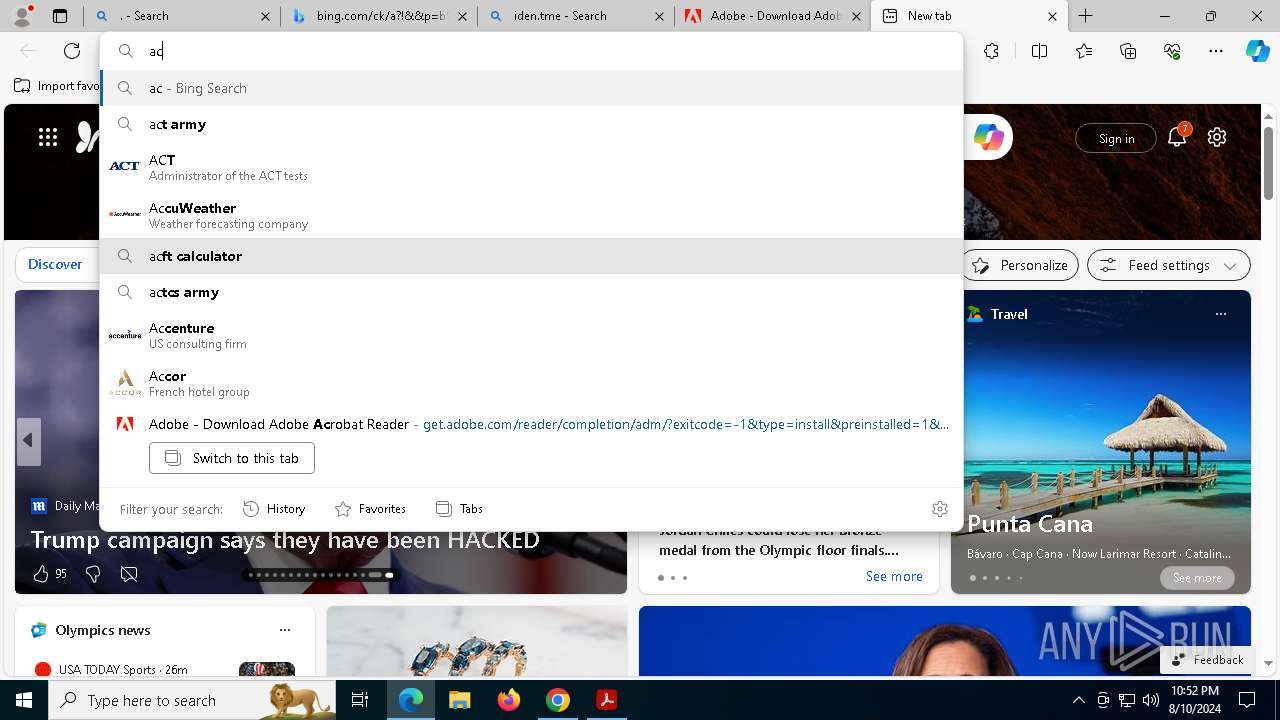The image size is (1280, 720).
Task: Toggle the Split screen icon
Action: tap(1039, 51)
